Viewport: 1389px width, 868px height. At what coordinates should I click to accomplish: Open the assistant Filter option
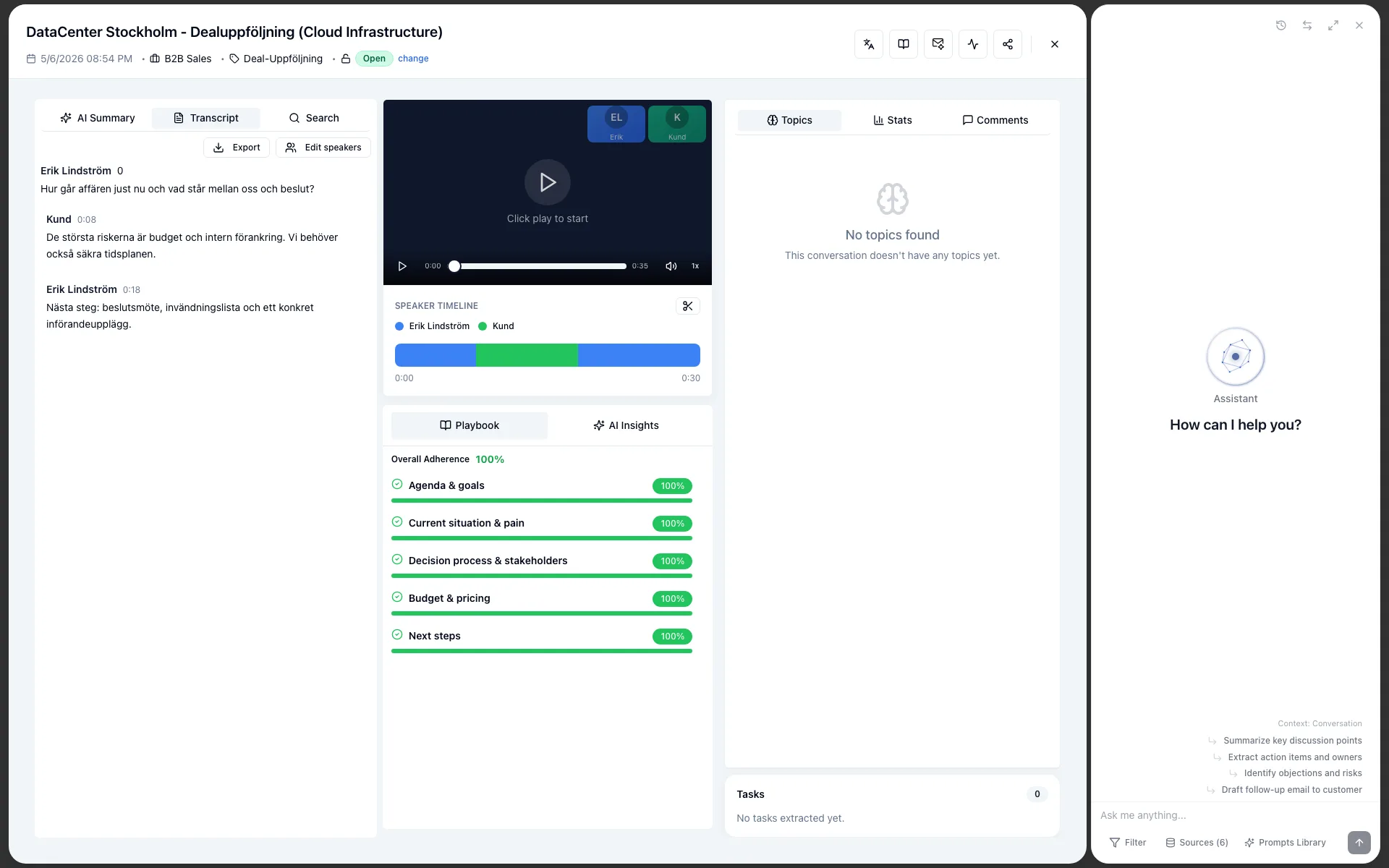(x=1128, y=843)
